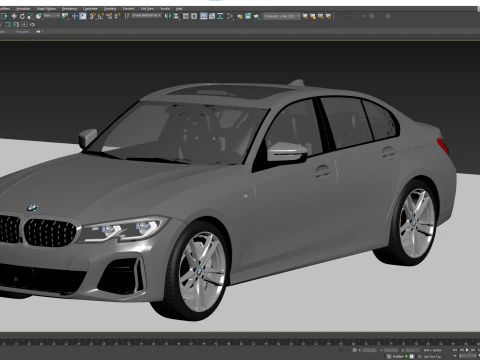Open the Rendering menu

69,9
